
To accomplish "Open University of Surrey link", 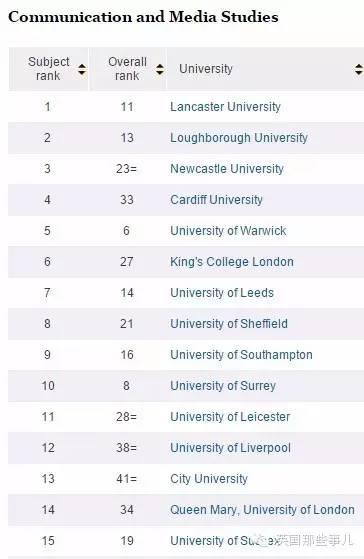I will (223, 386).
